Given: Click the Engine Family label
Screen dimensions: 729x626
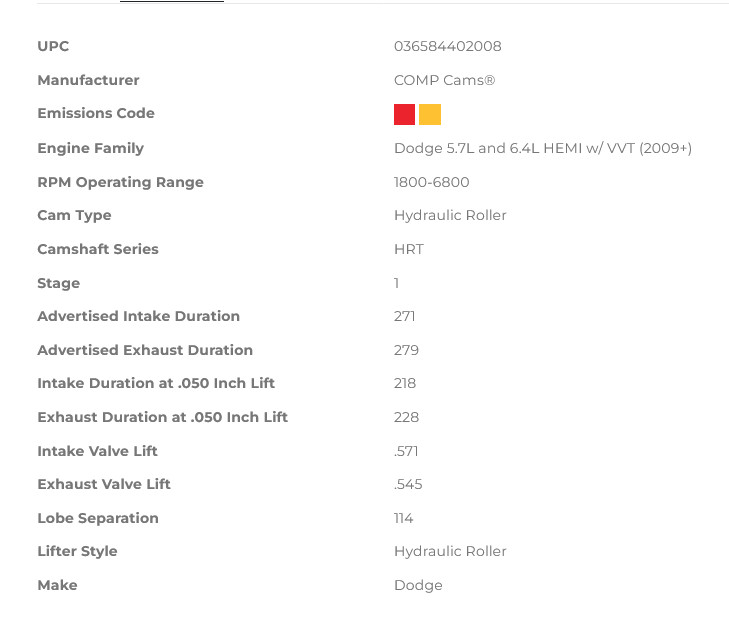Looking at the screenshot, I should [91, 148].
